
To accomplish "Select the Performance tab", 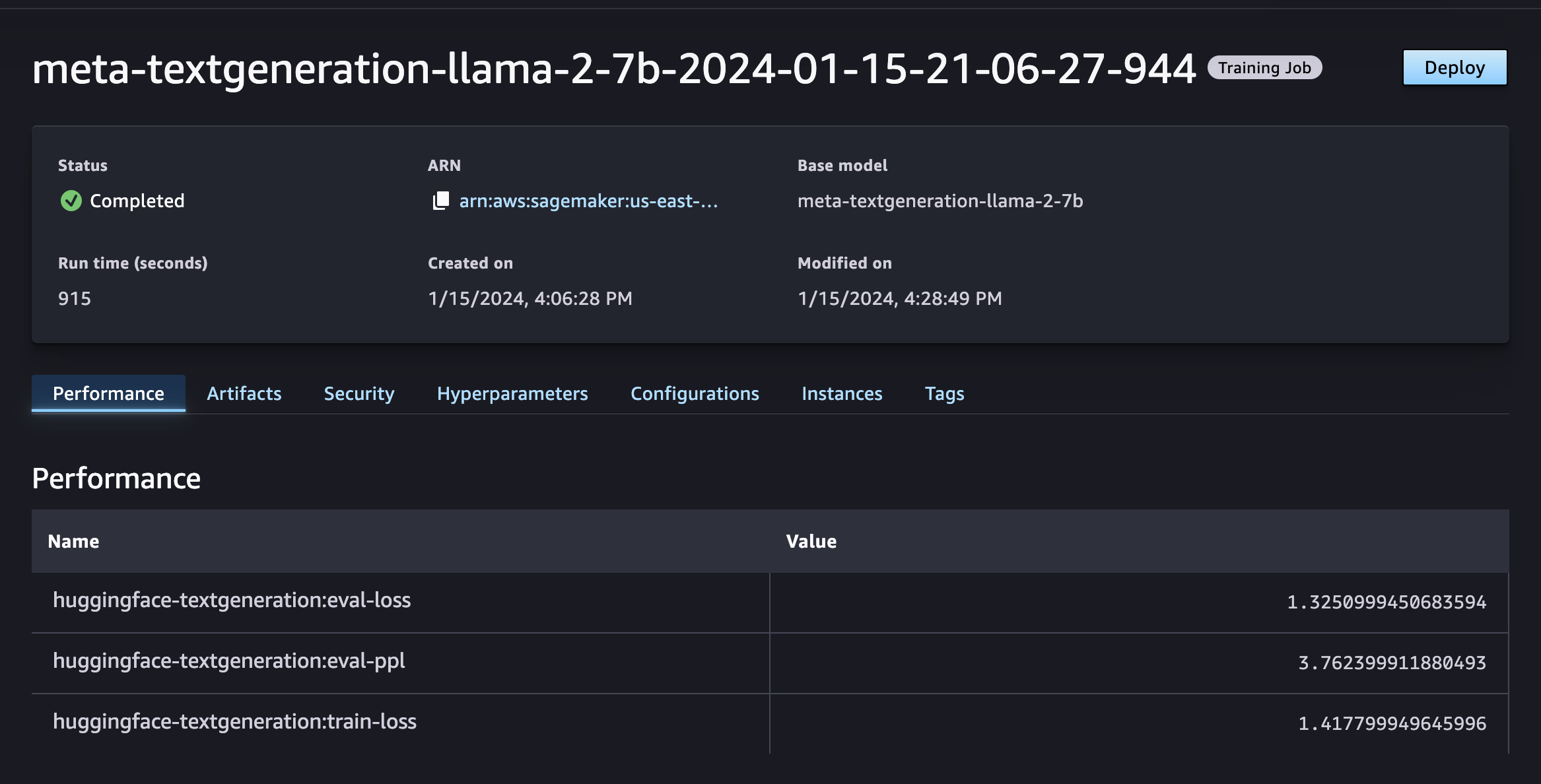I will coord(108,393).
